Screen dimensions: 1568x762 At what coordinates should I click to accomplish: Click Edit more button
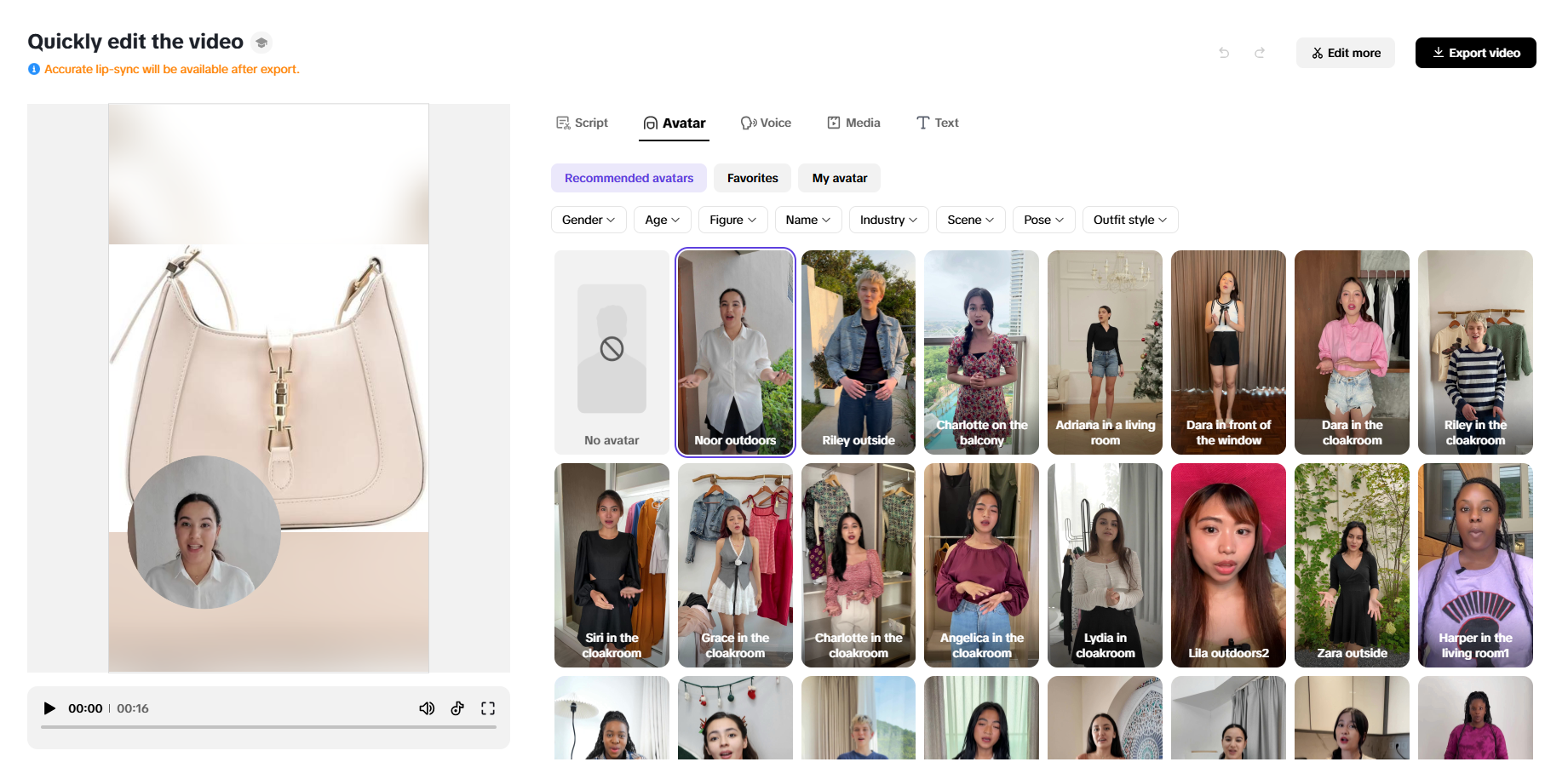1346,53
